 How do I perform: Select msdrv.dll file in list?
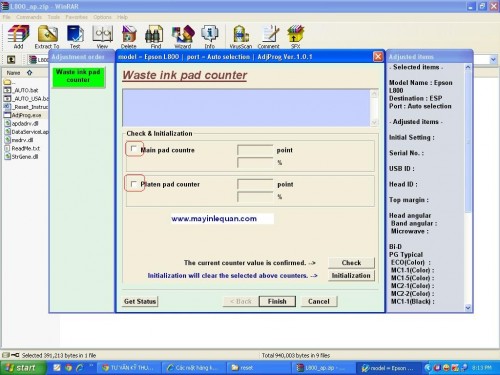point(19,140)
